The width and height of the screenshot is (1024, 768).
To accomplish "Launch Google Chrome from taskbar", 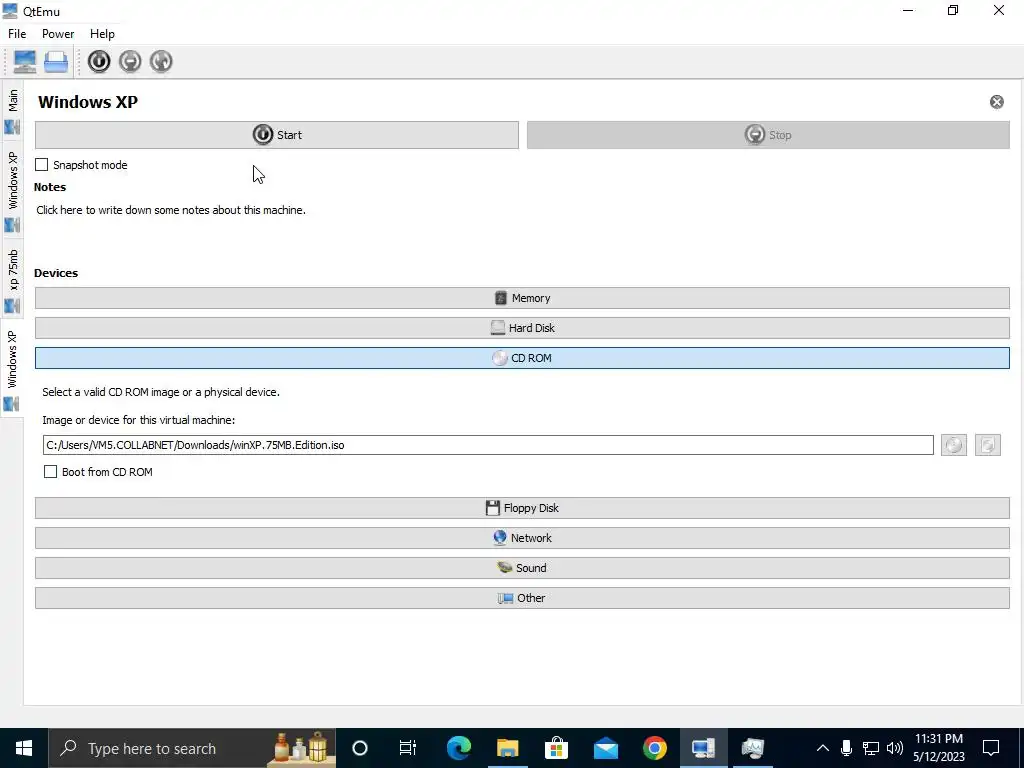I will 654,748.
